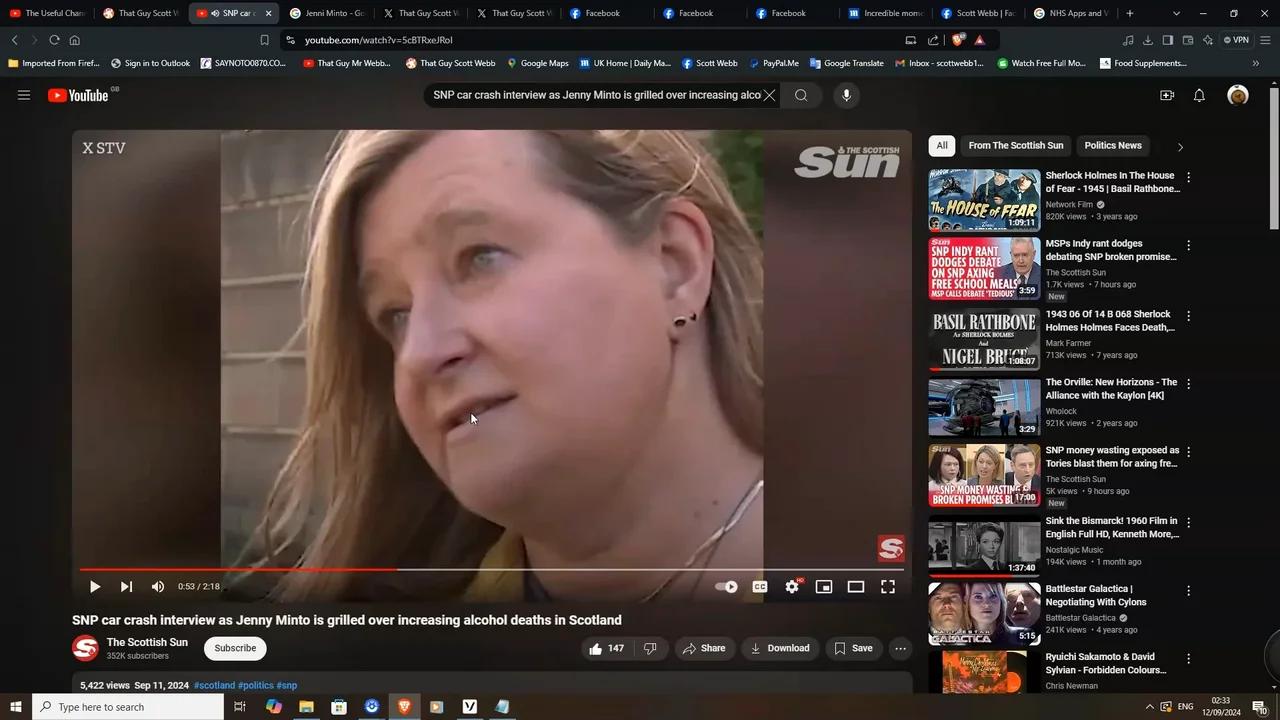The height and width of the screenshot is (720, 1280).
Task: Toggle the autoplay switch
Action: (727, 587)
